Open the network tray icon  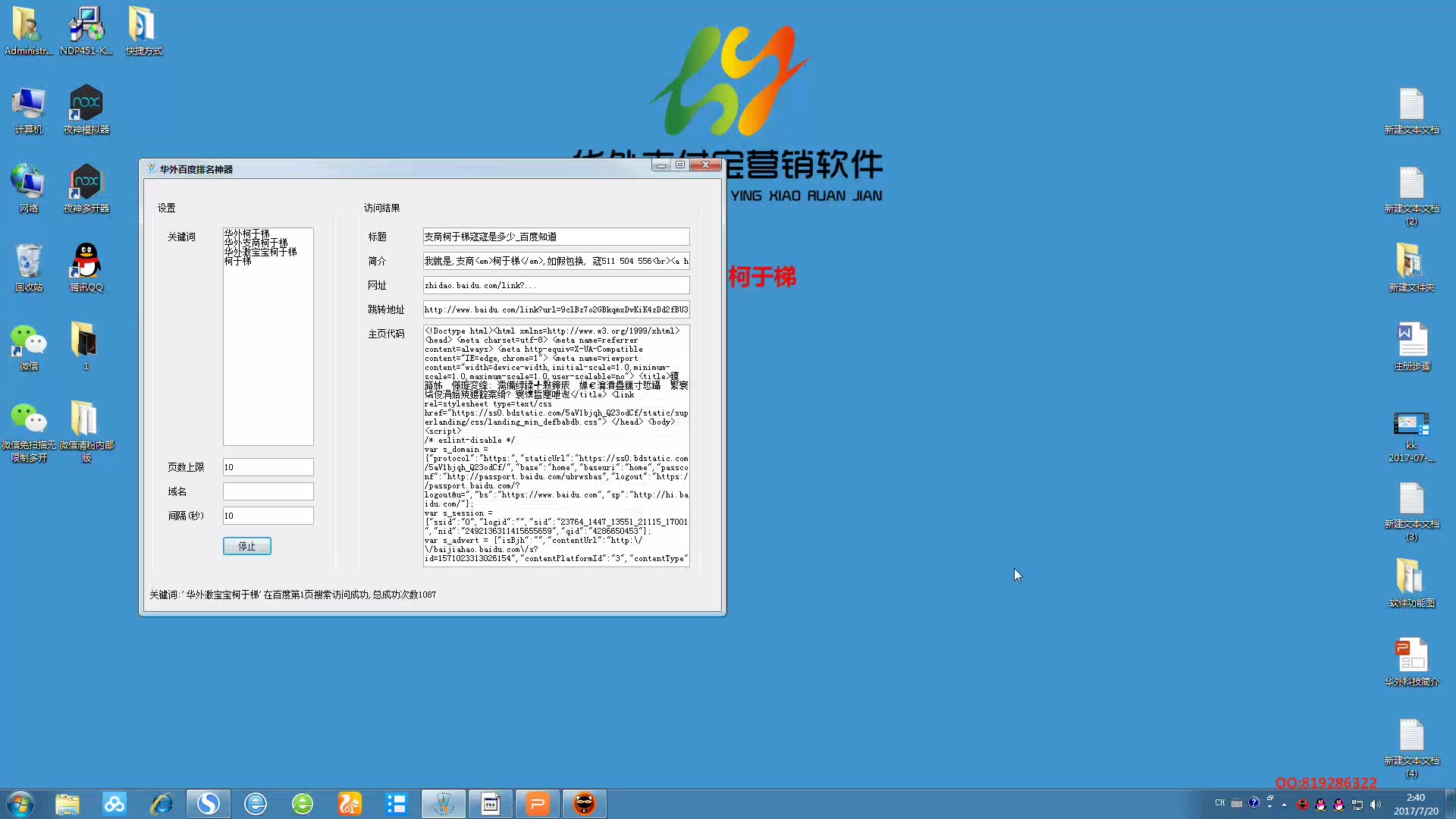(1357, 805)
